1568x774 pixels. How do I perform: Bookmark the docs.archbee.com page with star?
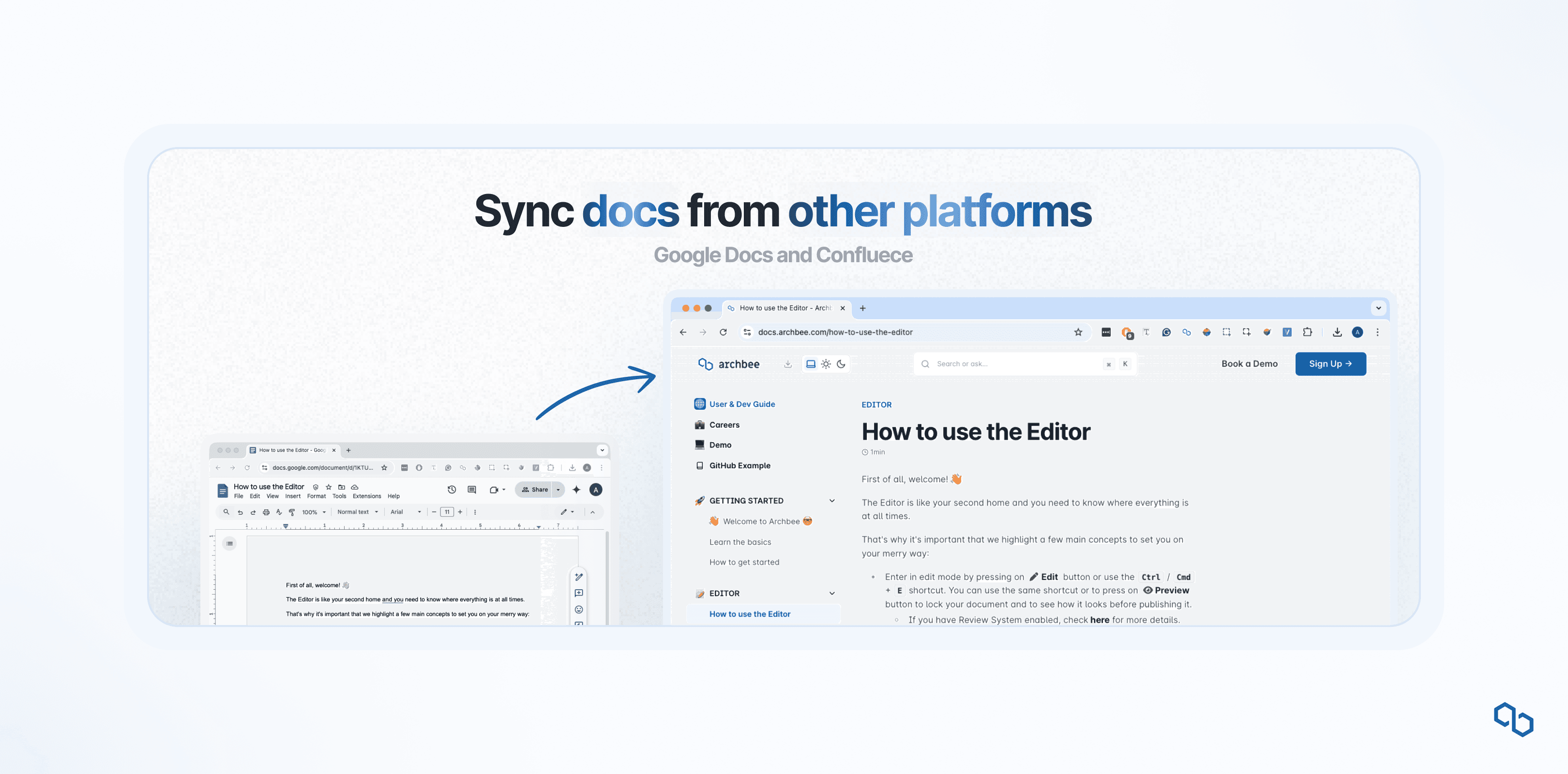point(1078,332)
